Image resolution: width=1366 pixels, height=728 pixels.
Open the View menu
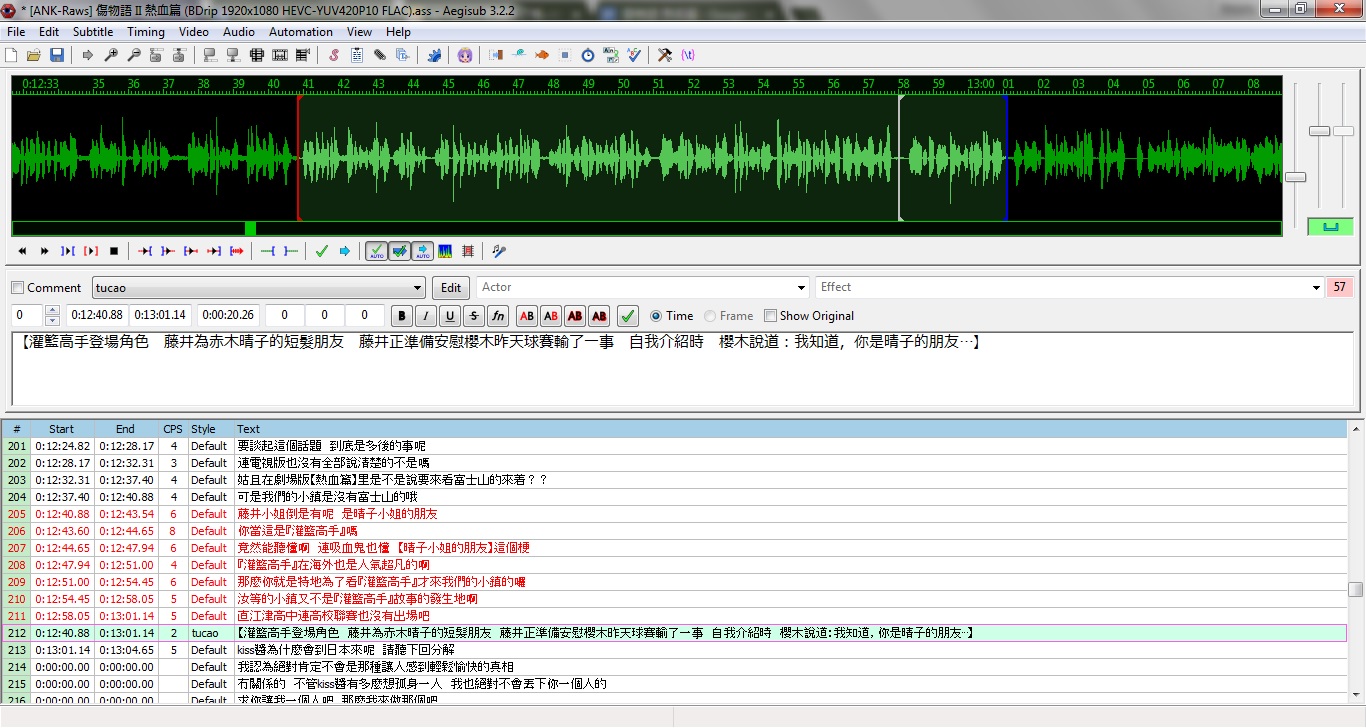point(360,32)
